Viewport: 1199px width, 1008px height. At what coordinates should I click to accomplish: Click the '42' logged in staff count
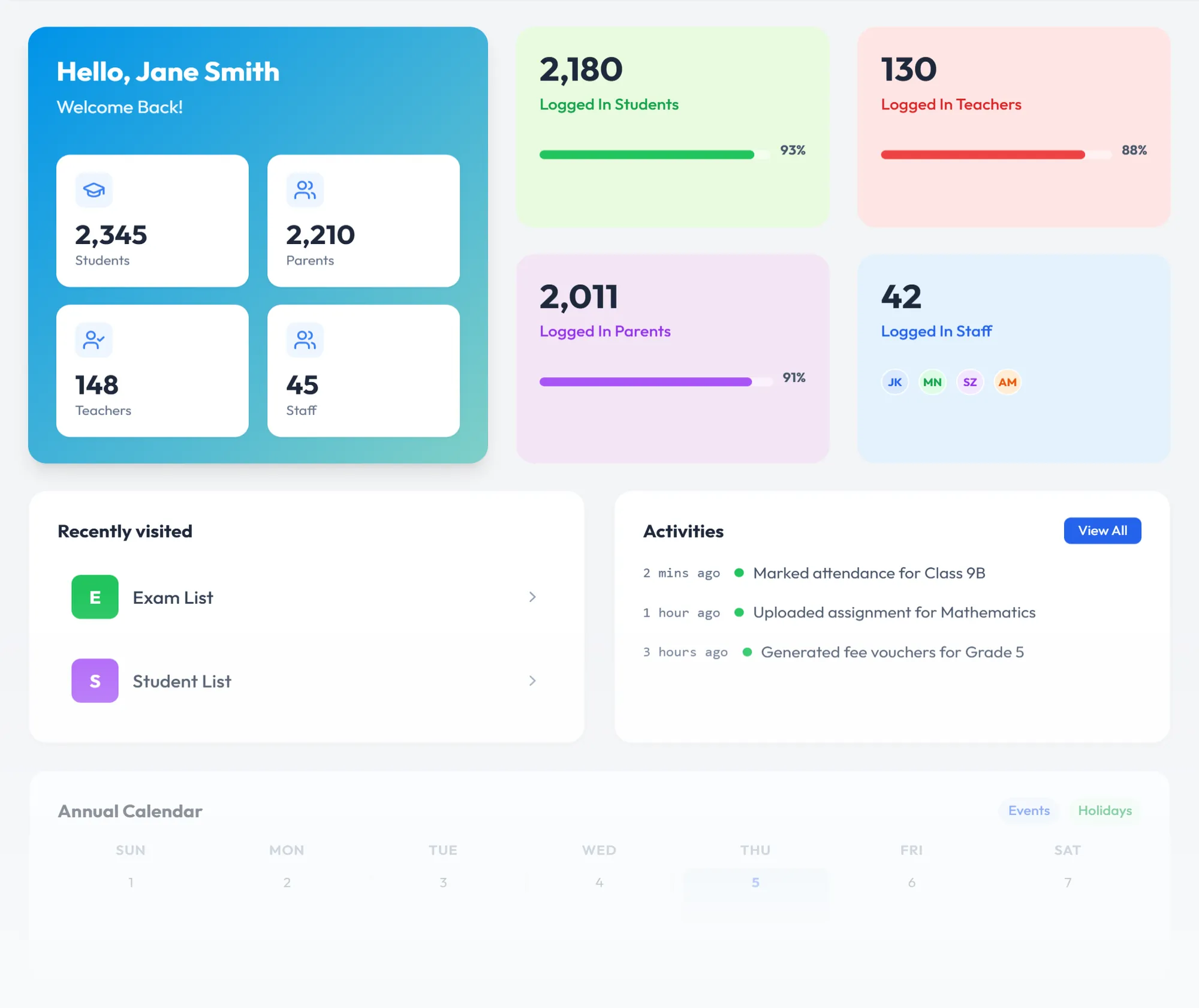pos(901,297)
